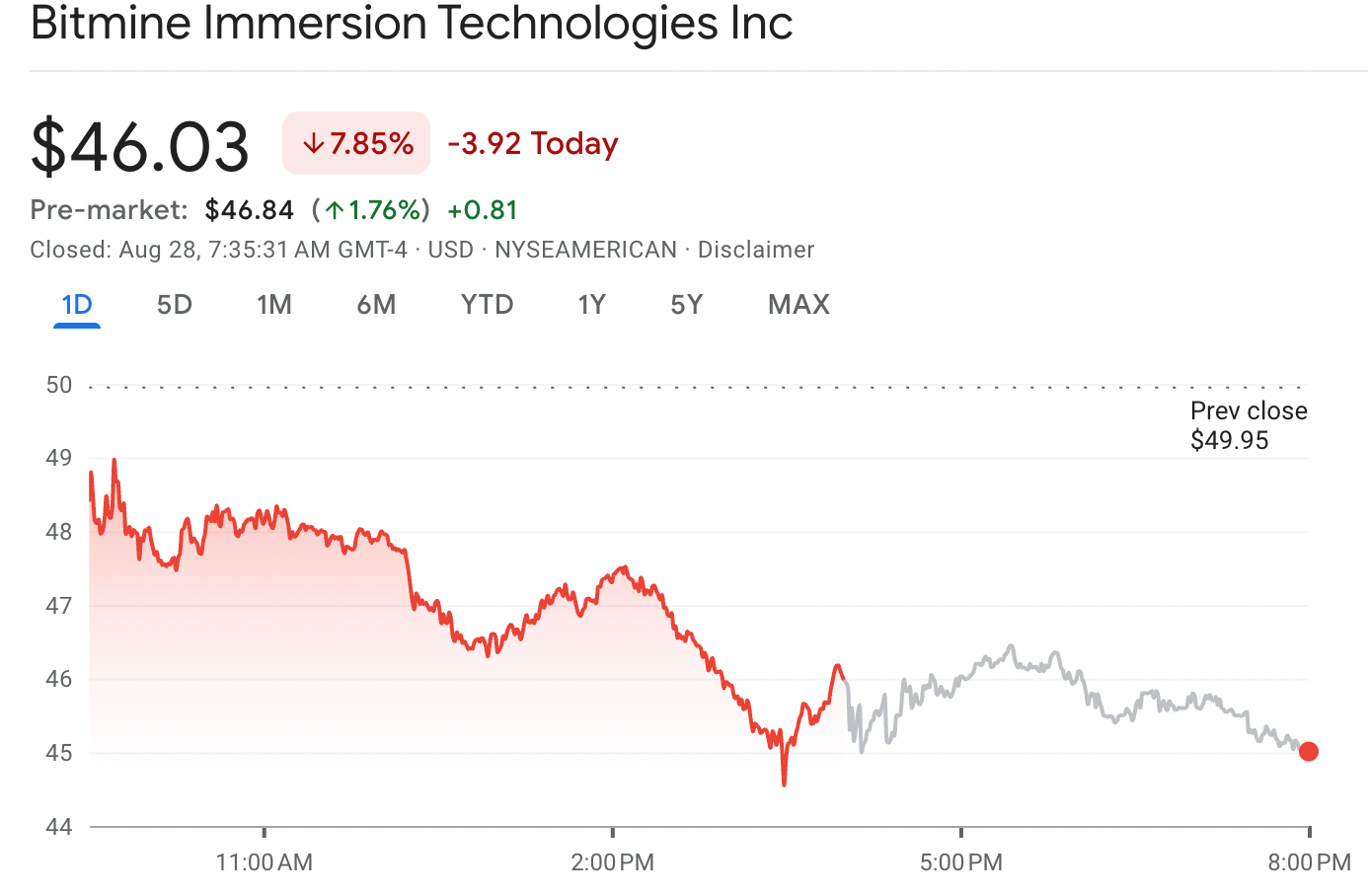Open the 1M chart range
1368x896 pixels.
click(274, 305)
